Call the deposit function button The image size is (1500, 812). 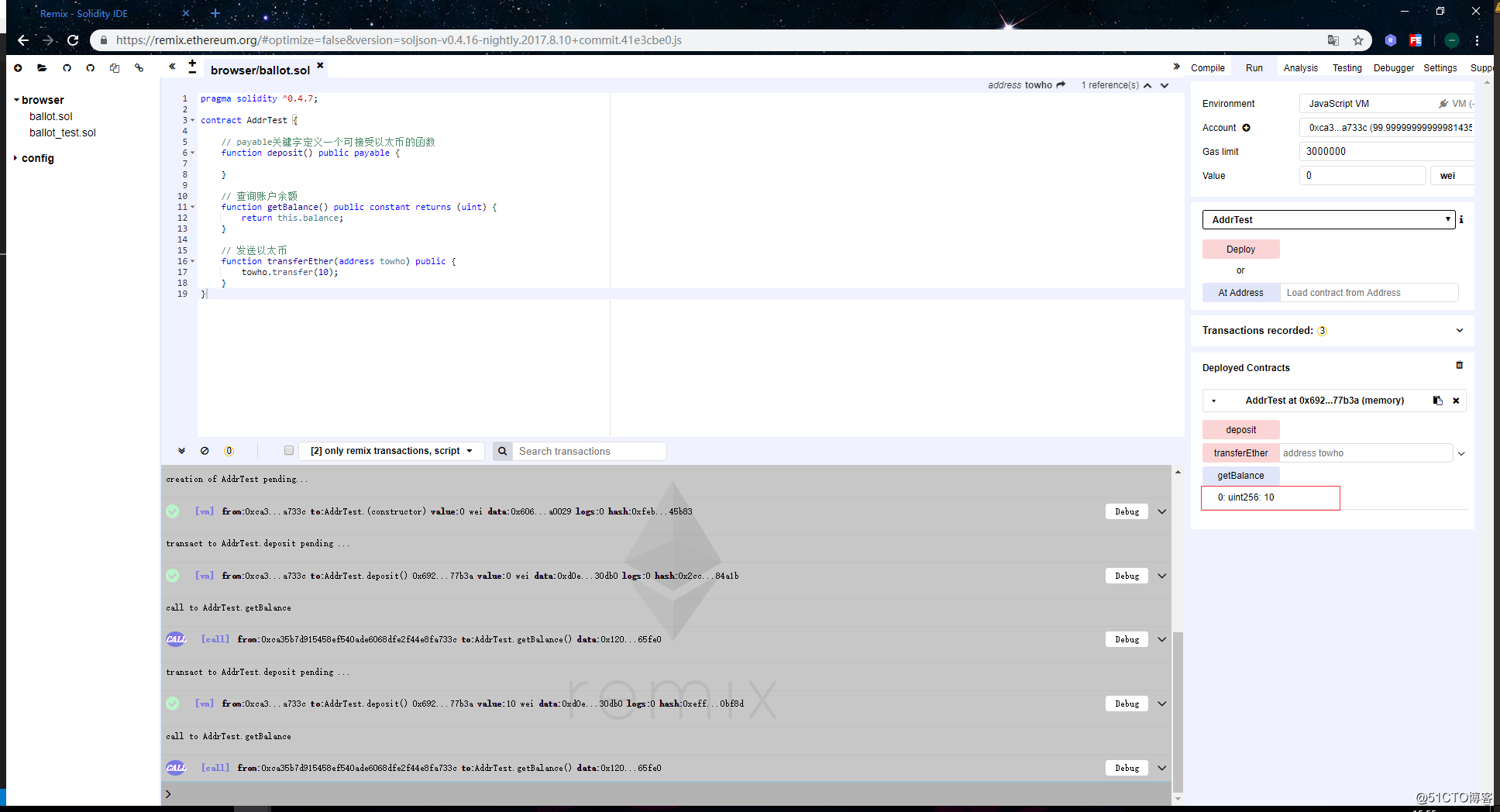(x=1240, y=430)
